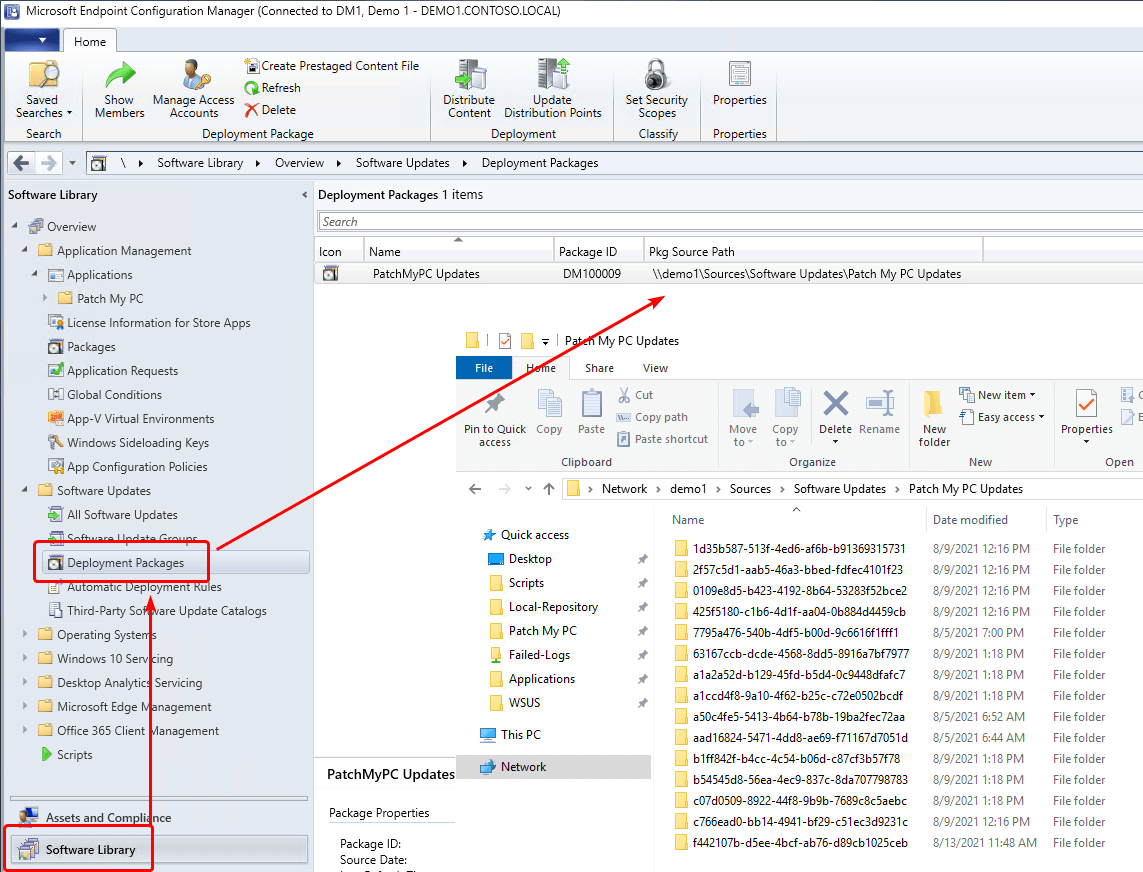
Task: Open Explorer View tab
Action: pyautogui.click(x=655, y=368)
